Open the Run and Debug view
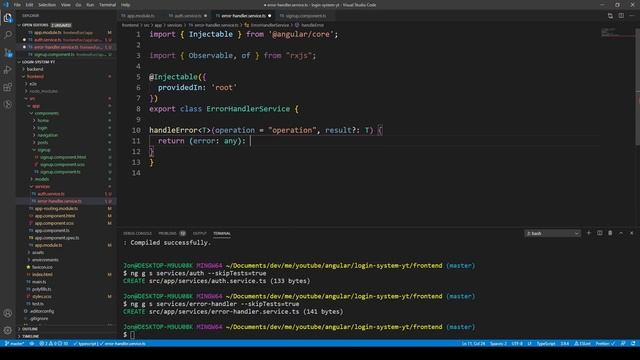Viewport: 640px width, 360px height. (x=8, y=70)
